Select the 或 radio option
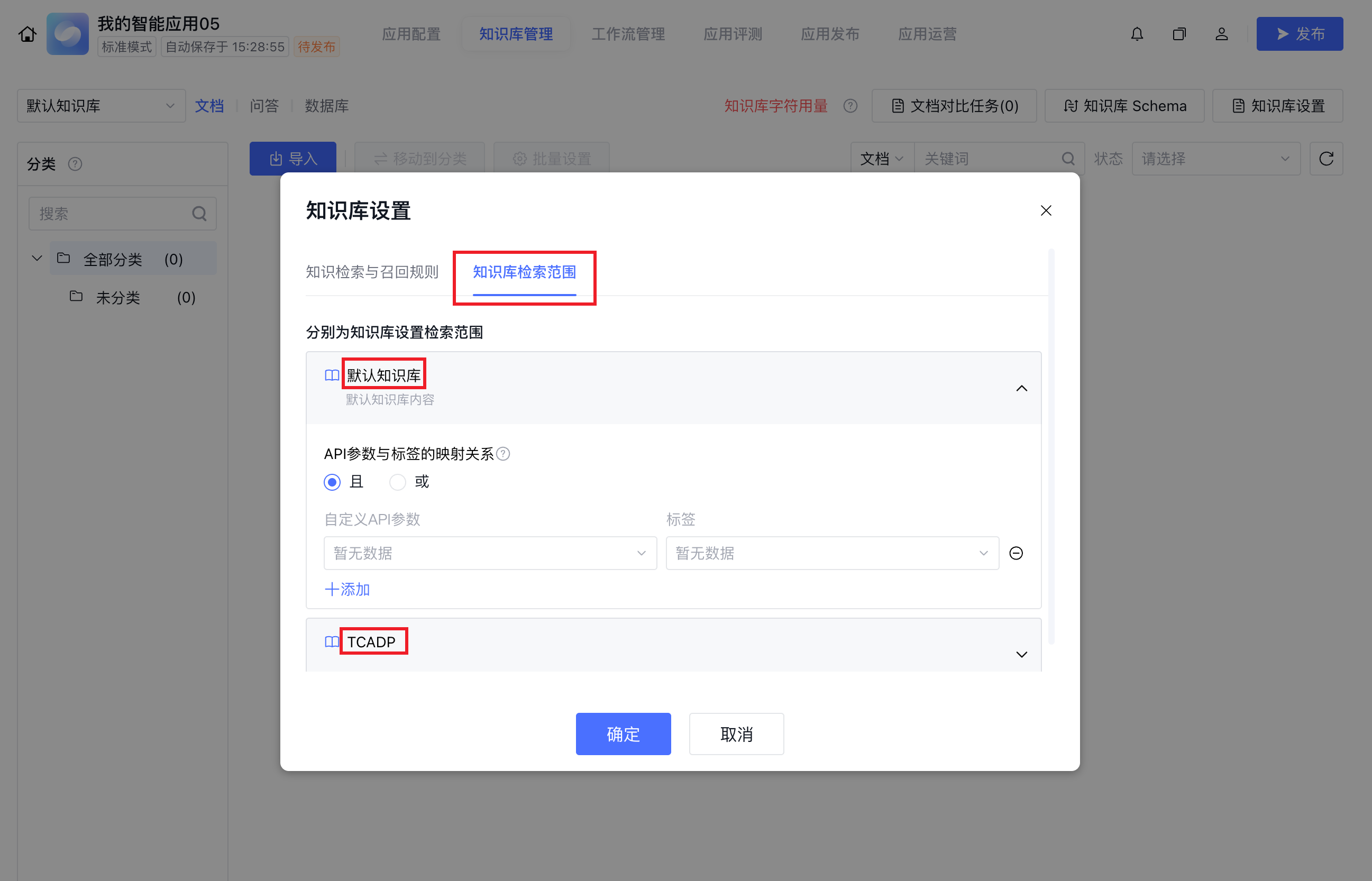1372x881 pixels. [x=398, y=482]
